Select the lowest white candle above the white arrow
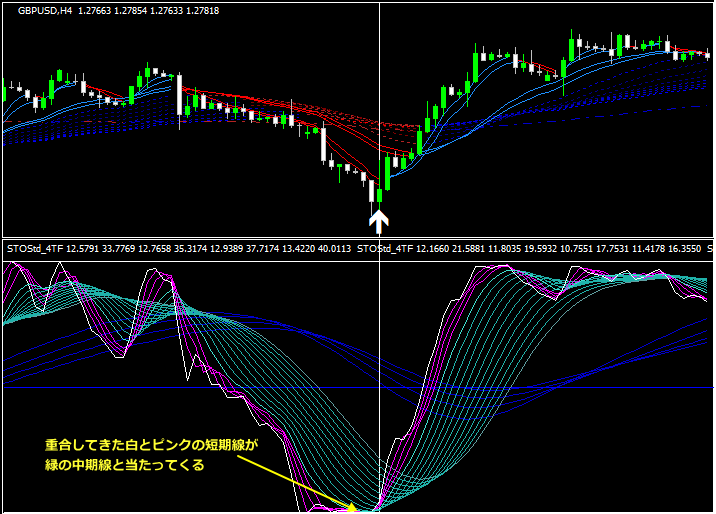The image size is (716, 514). (x=371, y=190)
